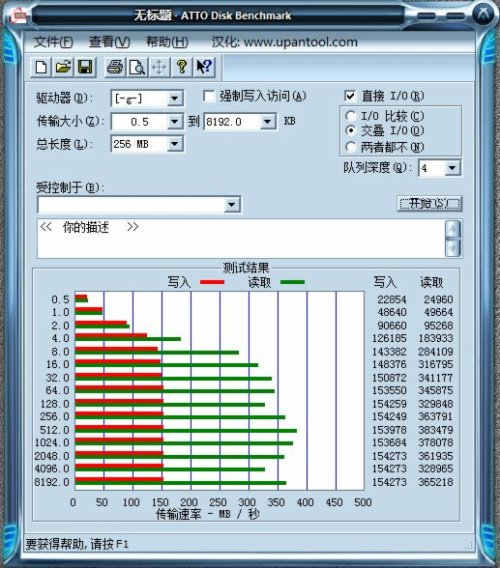Screen dimensions: 500x568
Task: Click the four-arrow move icon in toolbar
Action: click(x=159, y=67)
